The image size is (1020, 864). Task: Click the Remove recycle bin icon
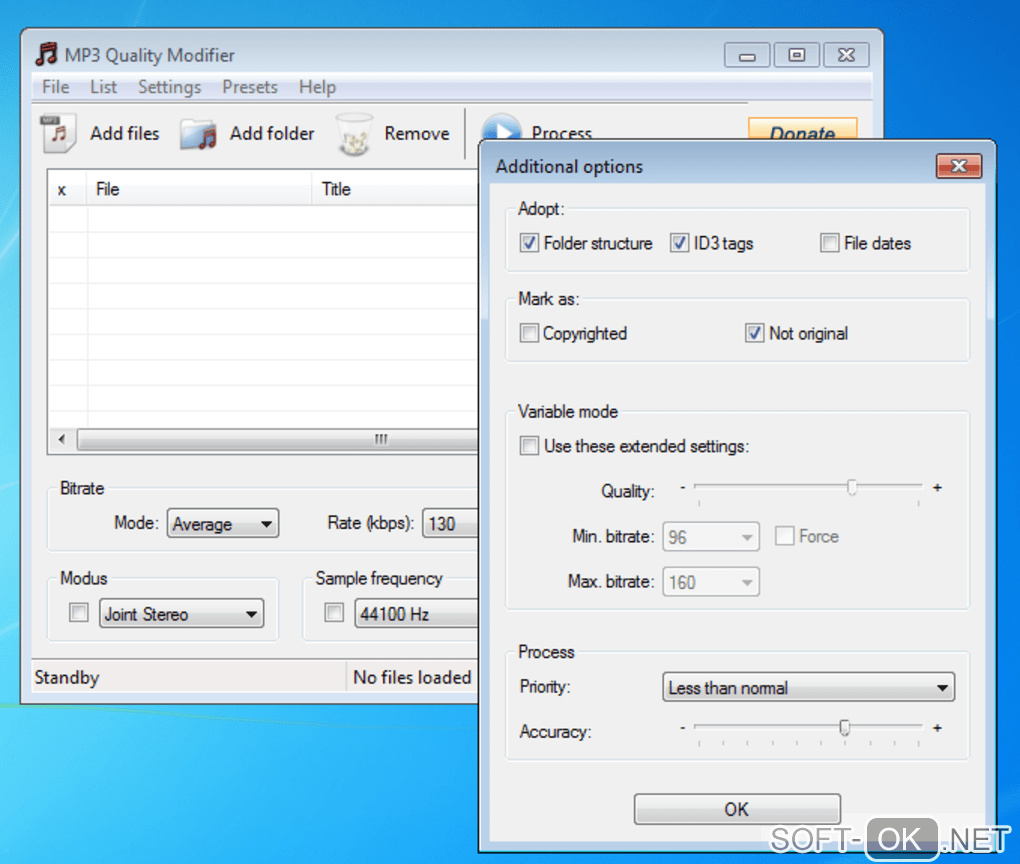[355, 134]
